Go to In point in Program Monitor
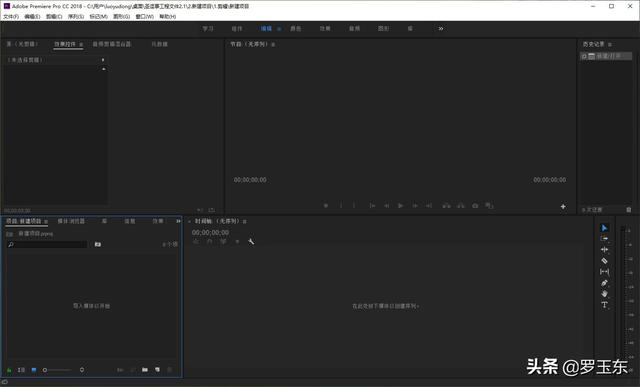 (x=372, y=206)
